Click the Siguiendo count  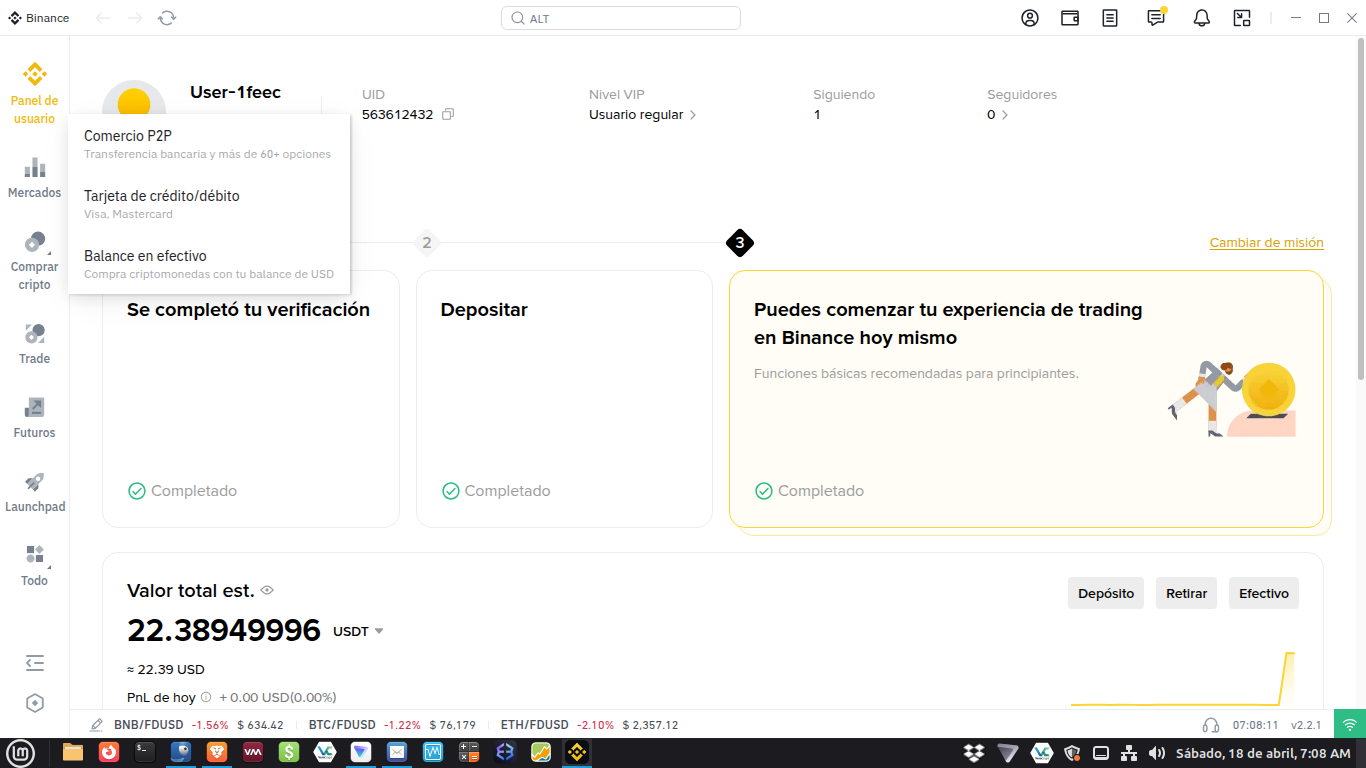[x=817, y=115]
